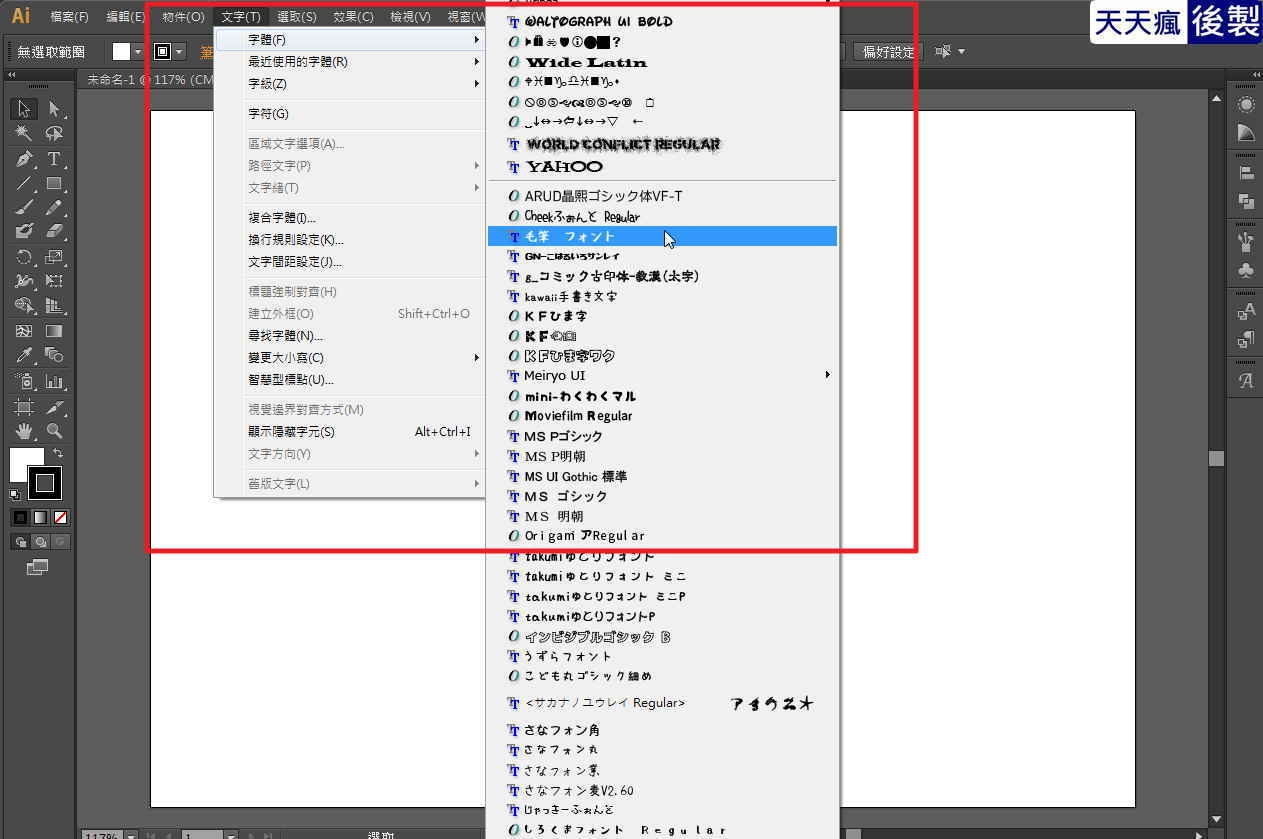Select the Hand tool
Screen dimensions: 1263x839
coord(25,431)
